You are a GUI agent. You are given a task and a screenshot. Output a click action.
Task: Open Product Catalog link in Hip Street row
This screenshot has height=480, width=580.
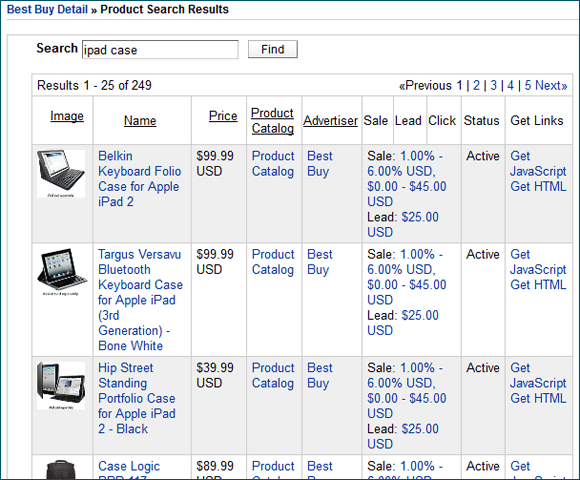[x=273, y=375]
